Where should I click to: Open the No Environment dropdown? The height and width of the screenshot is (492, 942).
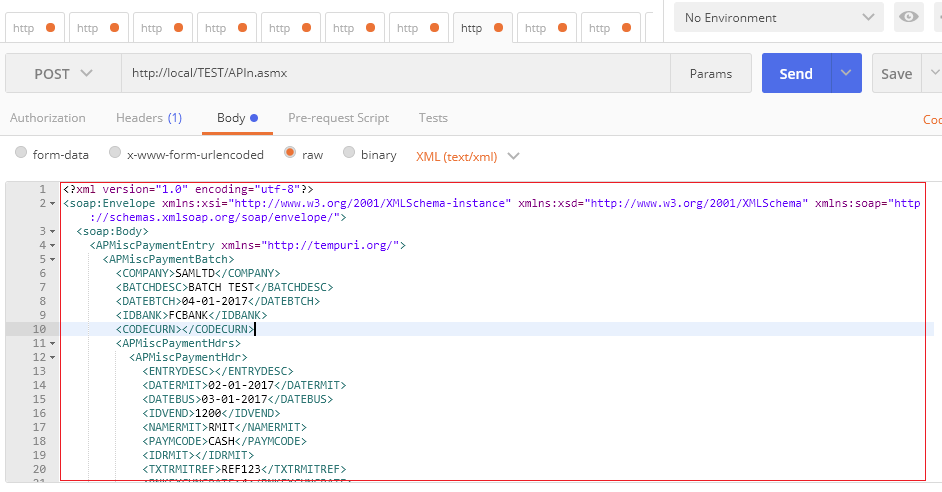(779, 17)
